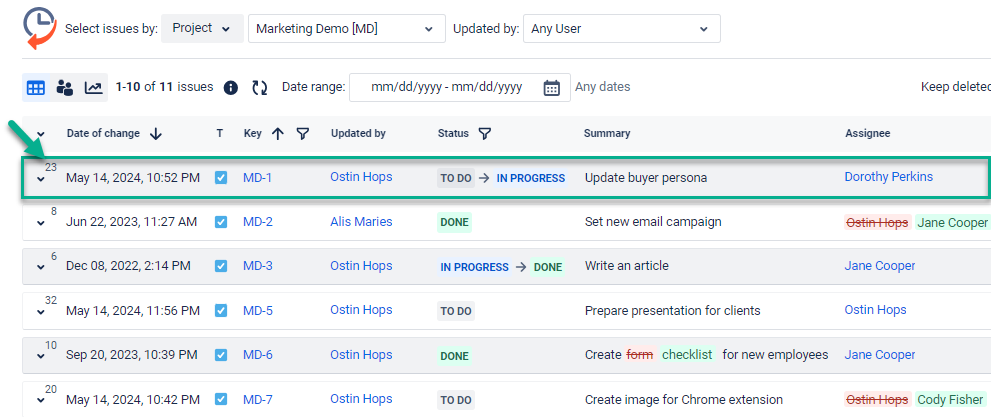Expand the MD-2 row changes chevron
991x417 pixels.
click(x=41, y=223)
